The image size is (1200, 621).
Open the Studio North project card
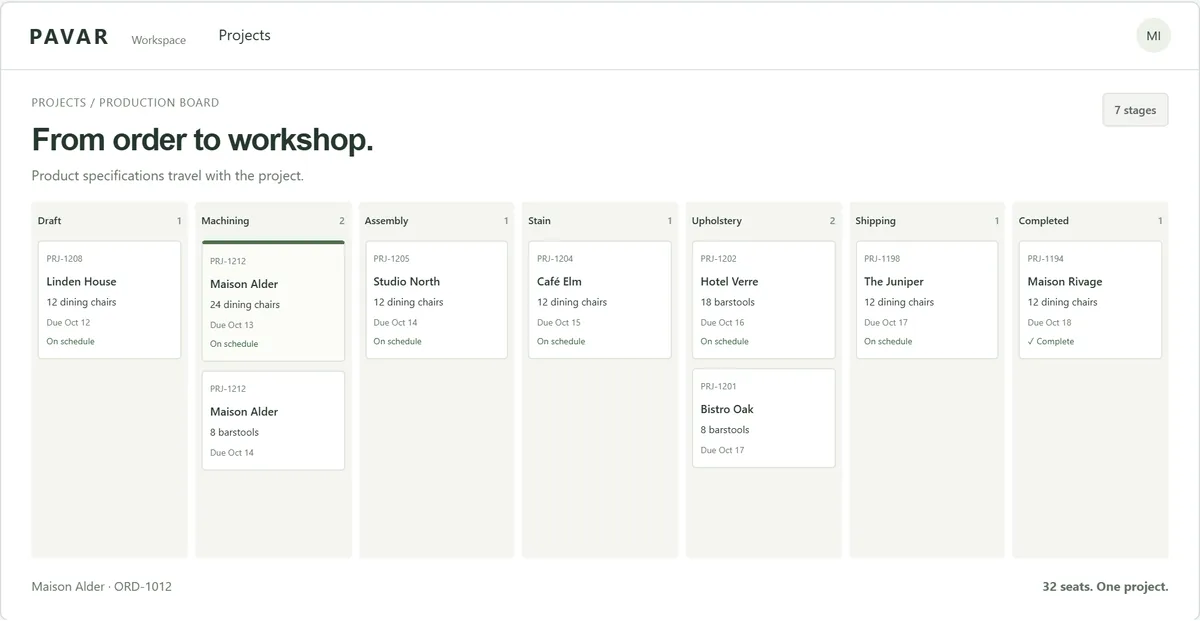[436, 300]
